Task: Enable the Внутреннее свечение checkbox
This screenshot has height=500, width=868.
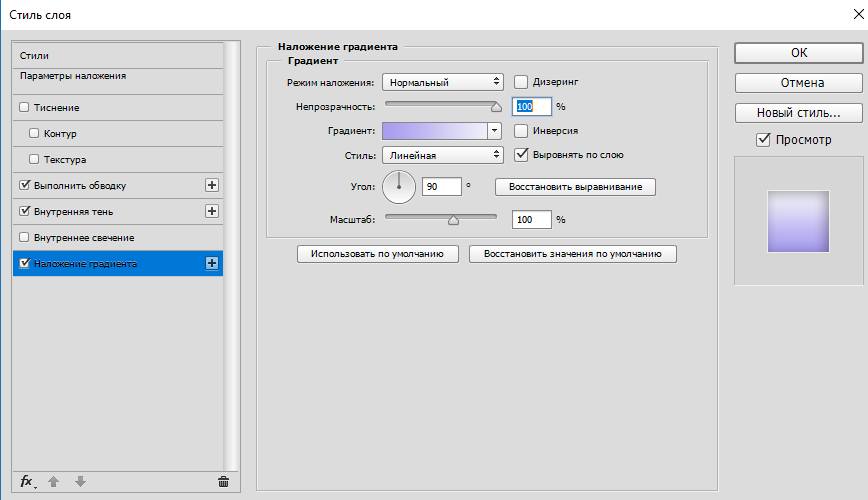Action: coord(24,237)
